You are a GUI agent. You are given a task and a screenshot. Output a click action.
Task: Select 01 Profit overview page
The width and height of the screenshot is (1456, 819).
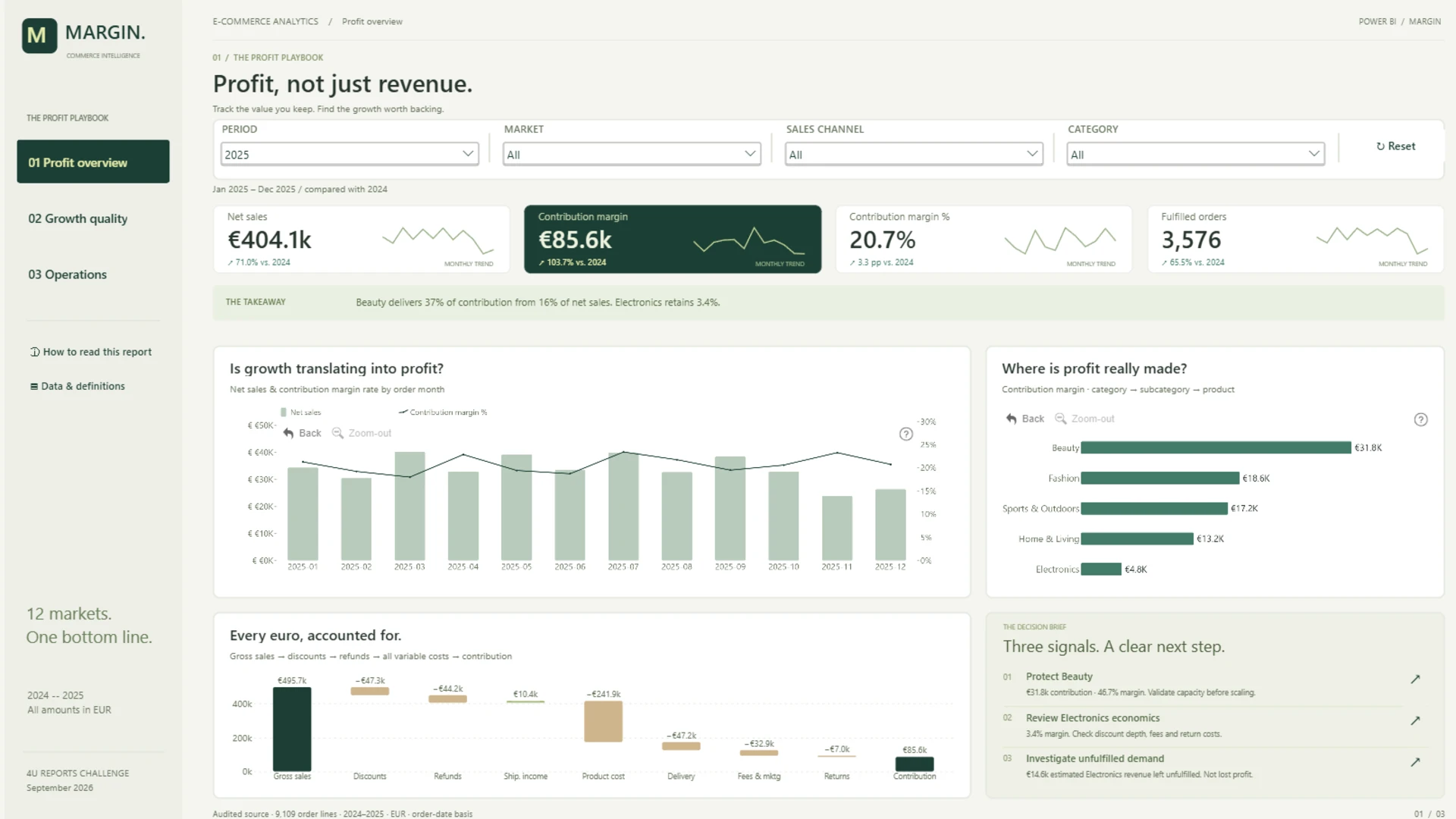pos(93,162)
